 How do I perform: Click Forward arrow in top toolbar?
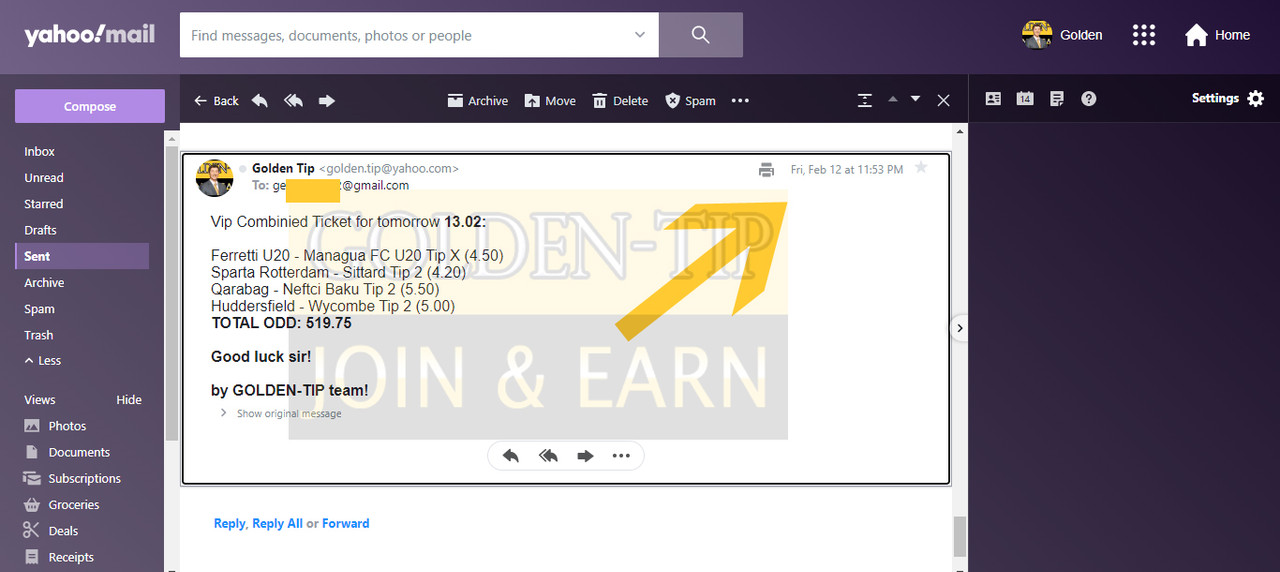pos(326,101)
